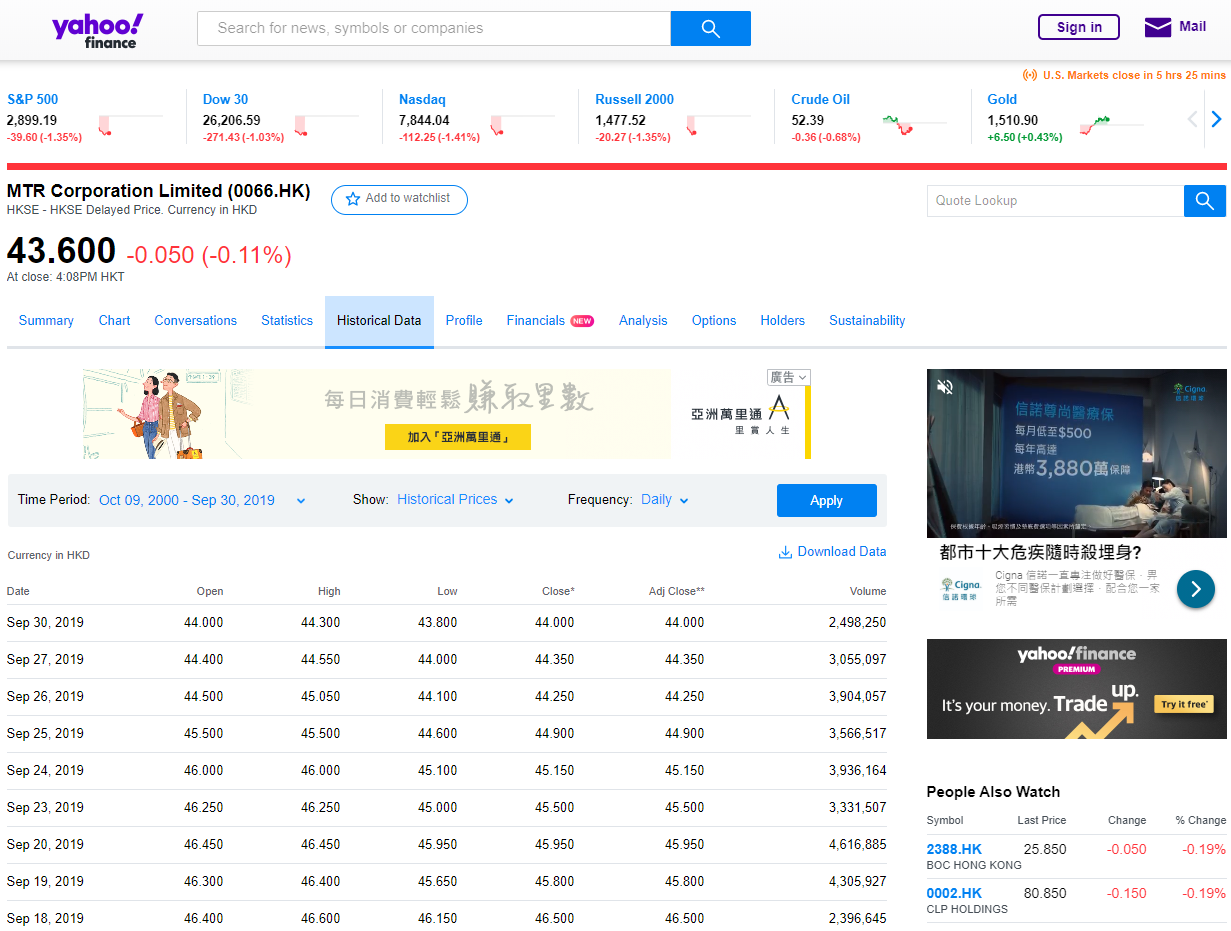Click the Sep 30, 2019 date cell
Viewport: 1231px width, 931px height.
[x=45, y=622]
